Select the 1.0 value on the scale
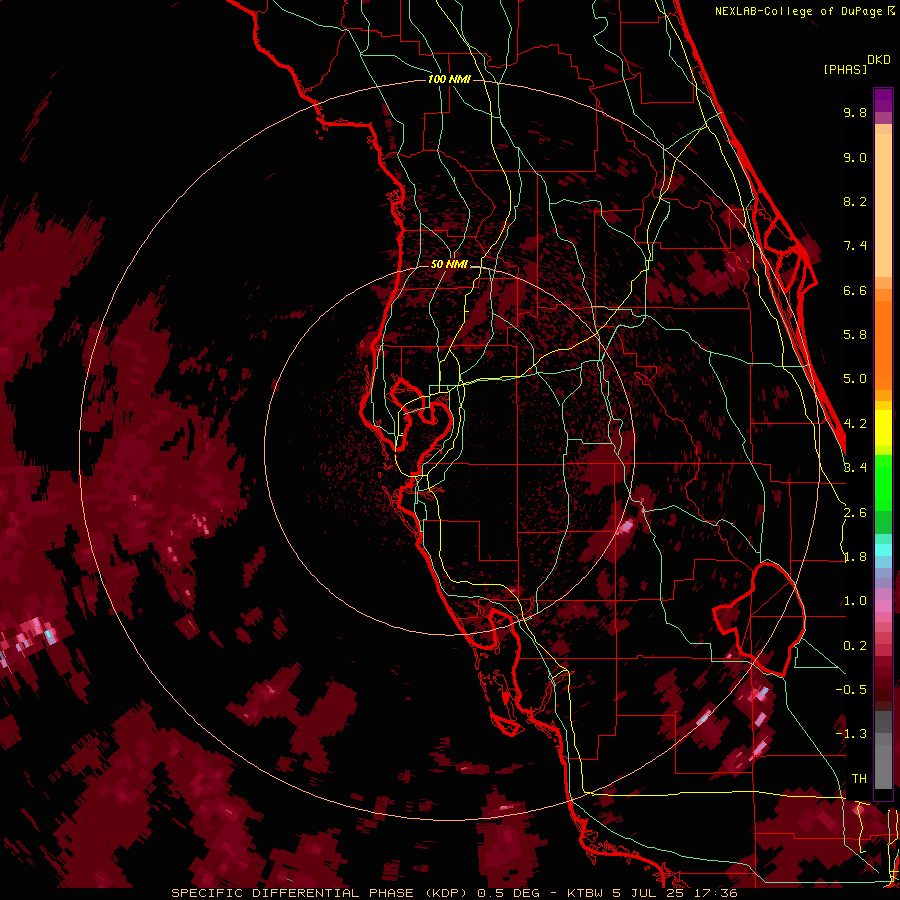 pyautogui.click(x=855, y=601)
